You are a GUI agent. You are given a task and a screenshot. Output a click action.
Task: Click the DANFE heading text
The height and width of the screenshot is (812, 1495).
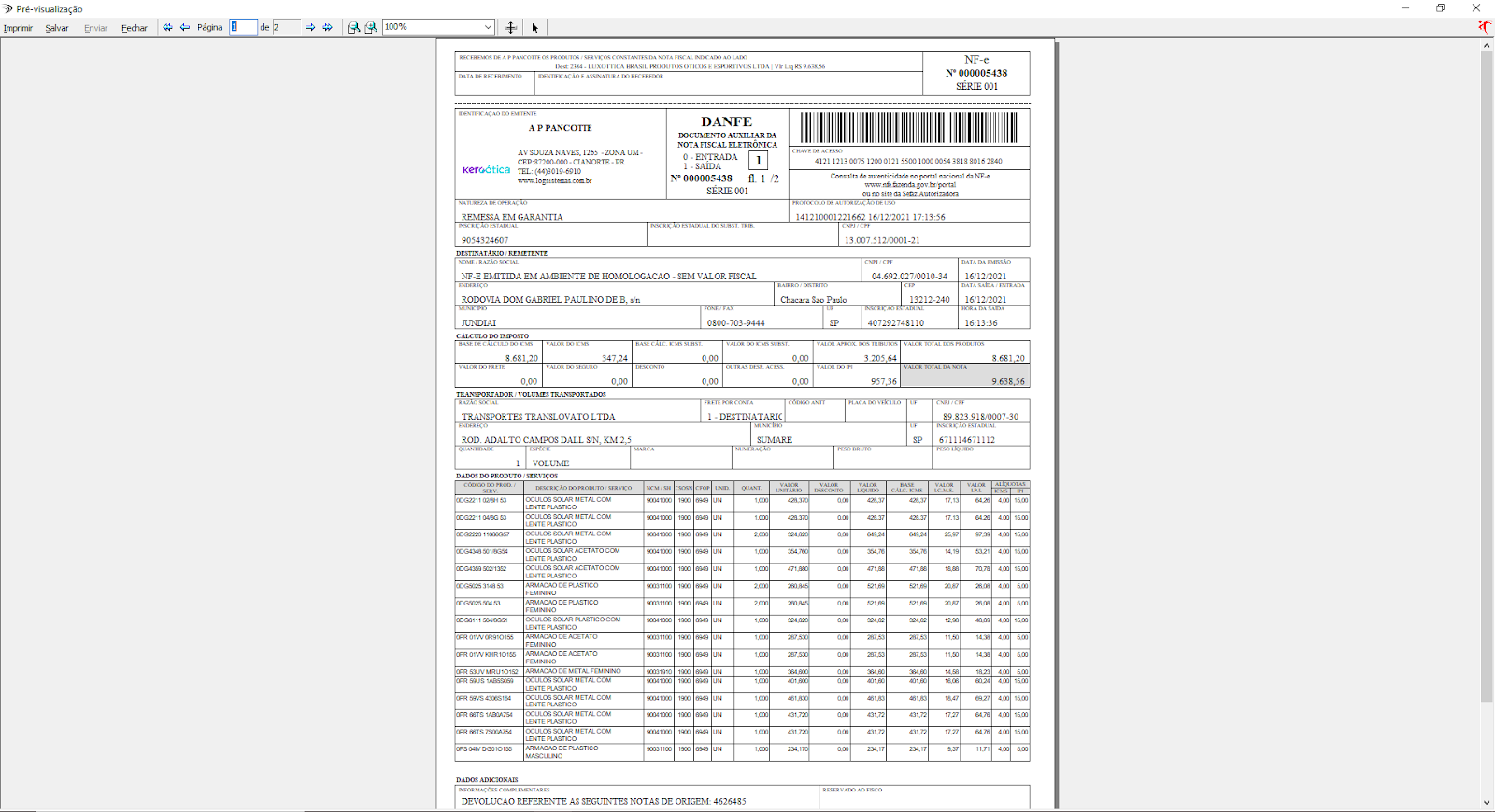point(727,121)
